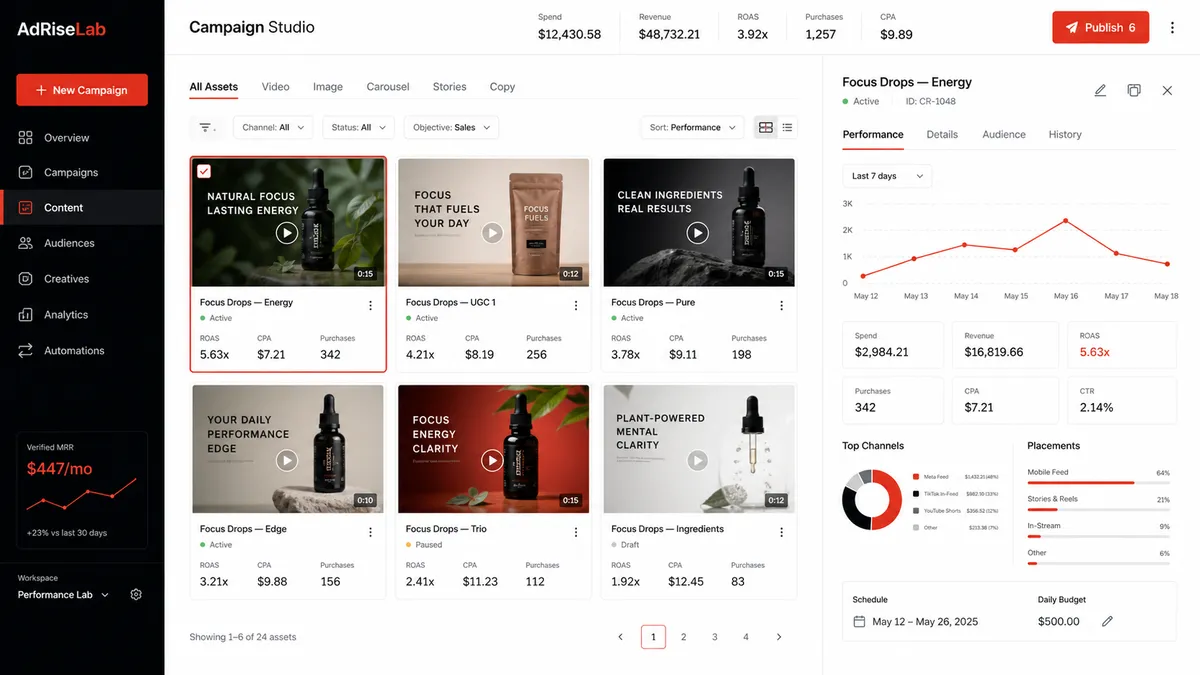Viewport: 1200px width, 675px height.
Task: Duplicate the creative using copy icon
Action: [1134, 90]
